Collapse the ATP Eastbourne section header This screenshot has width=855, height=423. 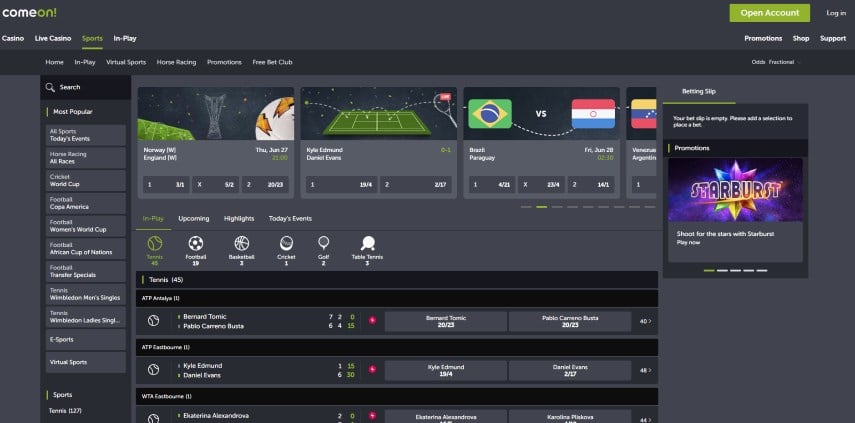[397, 347]
